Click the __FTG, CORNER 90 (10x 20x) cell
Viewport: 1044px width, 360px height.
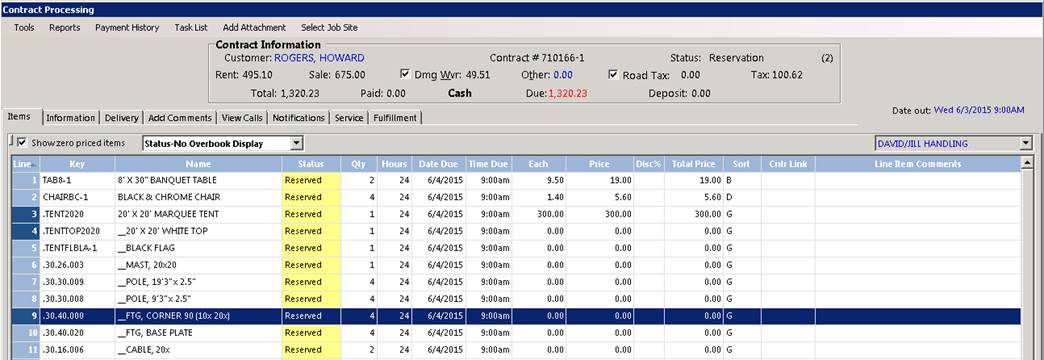(198, 316)
